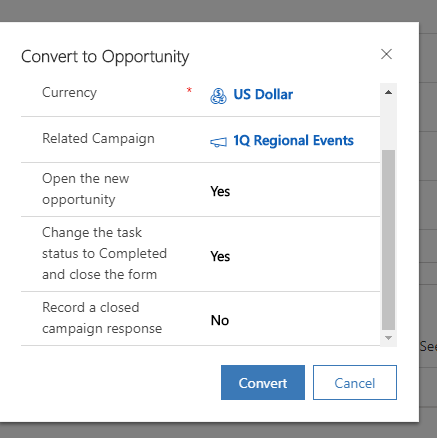Screen dimensions: 437x438
Task: Click the Currency field label
Action: (x=69, y=92)
